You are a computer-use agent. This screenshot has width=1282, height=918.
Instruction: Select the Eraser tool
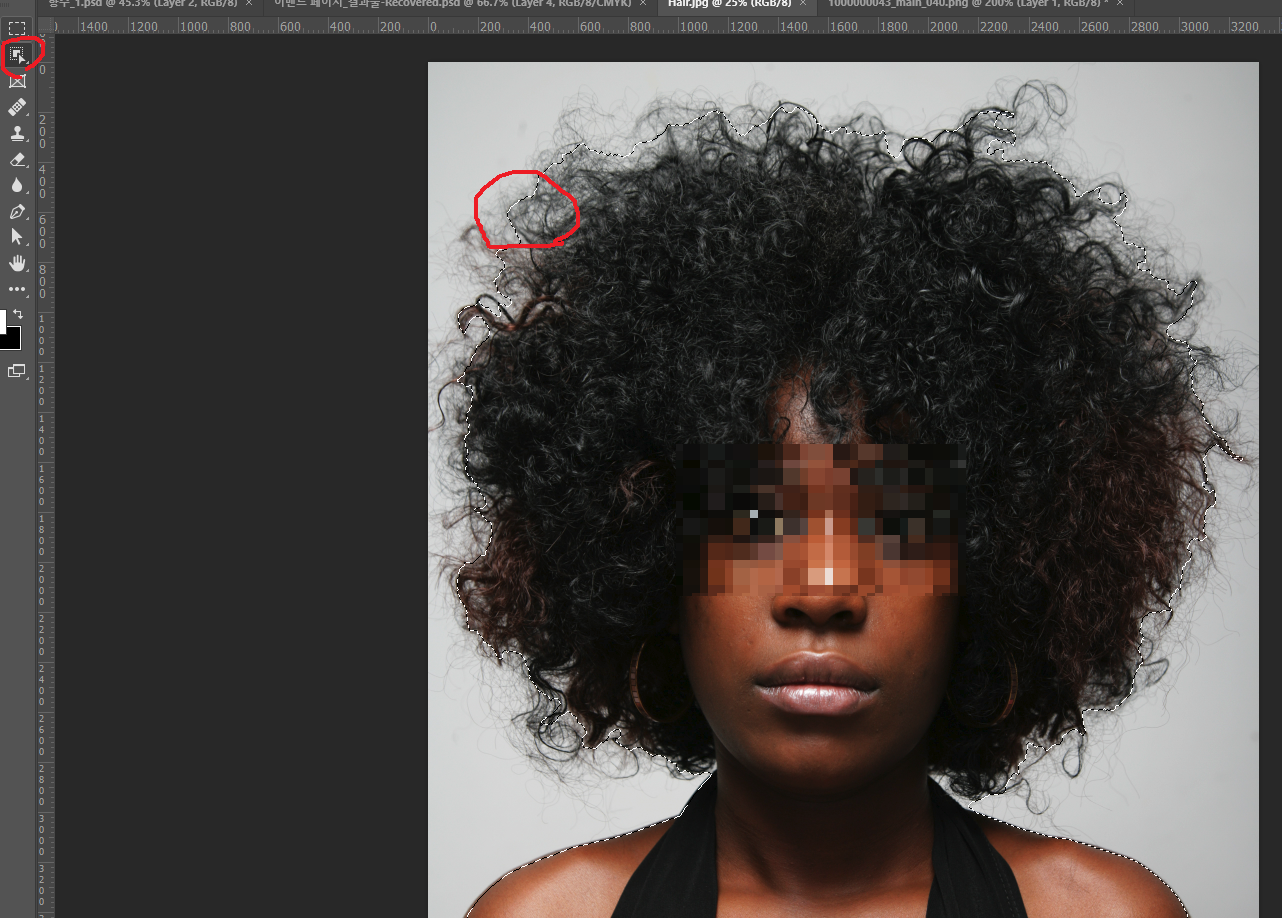17,159
